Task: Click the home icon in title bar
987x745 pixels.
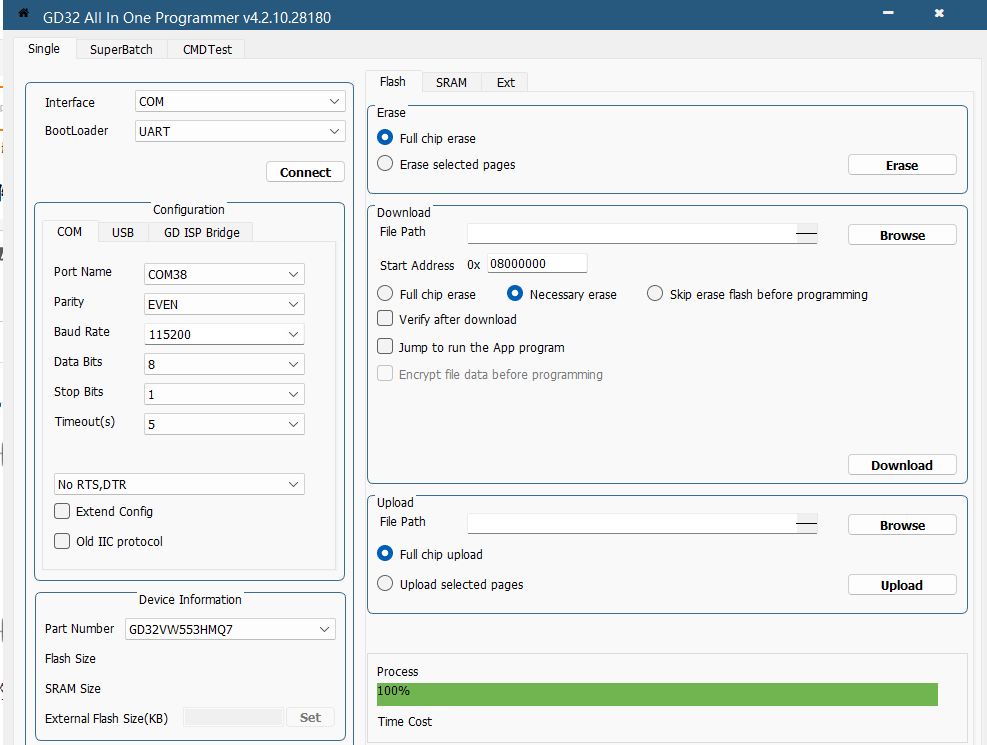Action: 23,13
